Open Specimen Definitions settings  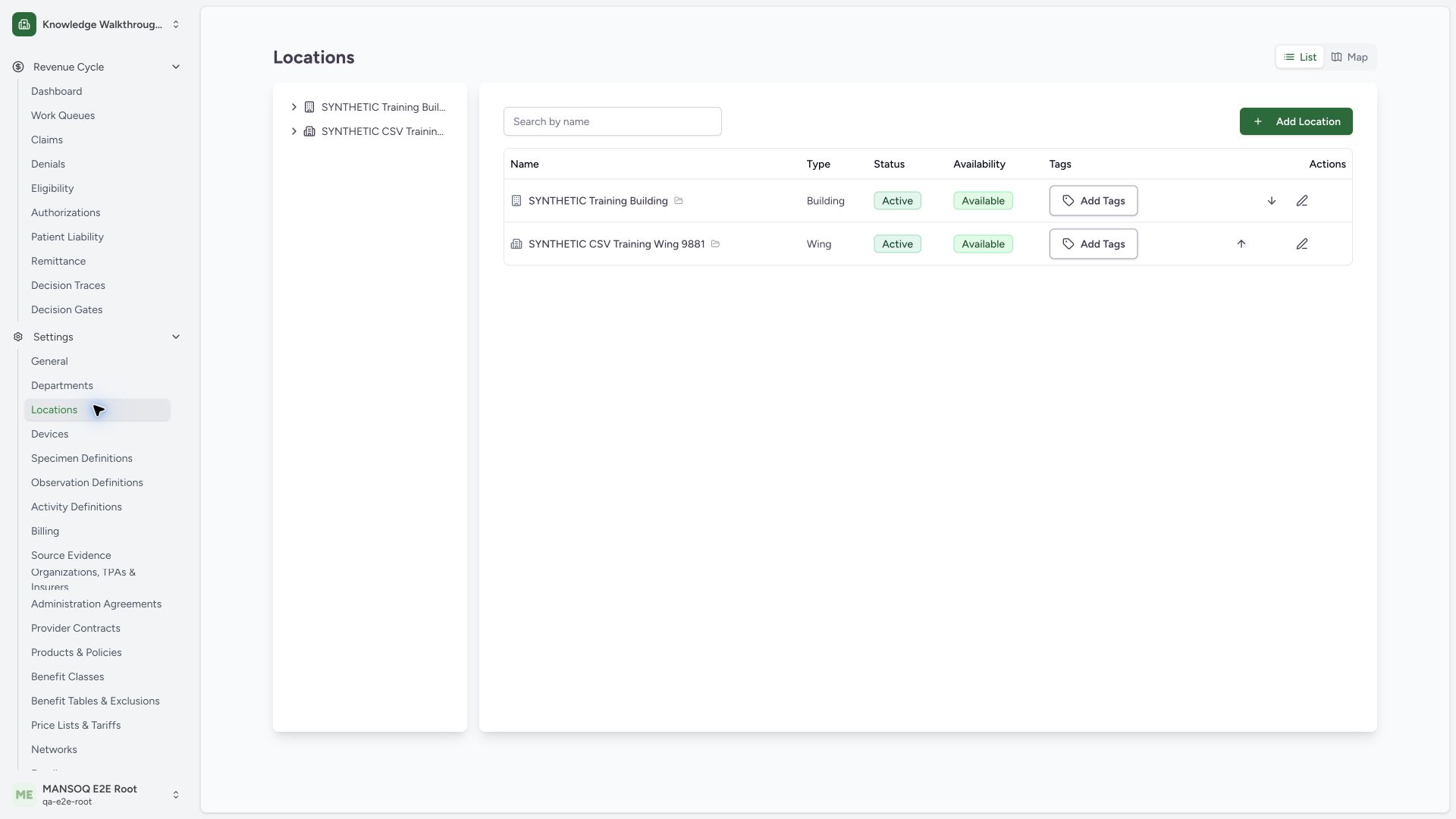pyautogui.click(x=97, y=458)
